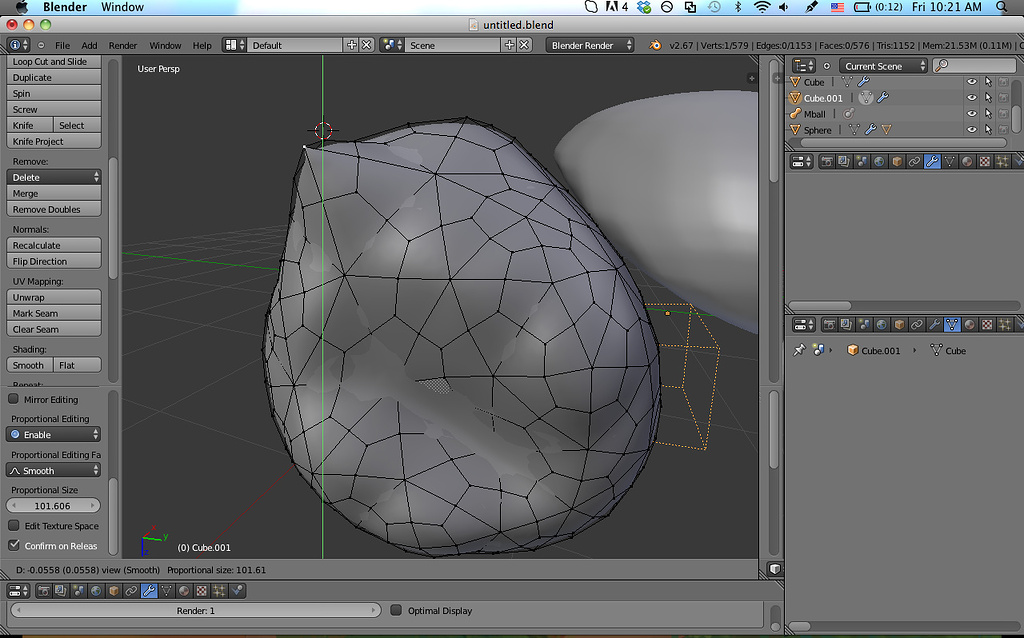The height and width of the screenshot is (638, 1024).
Task: Open Render tab in bottom properties editor
Action: pyautogui.click(x=44, y=591)
